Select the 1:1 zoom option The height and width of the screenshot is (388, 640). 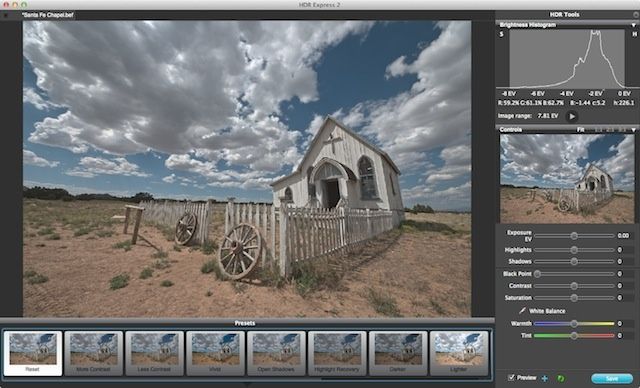(599, 130)
